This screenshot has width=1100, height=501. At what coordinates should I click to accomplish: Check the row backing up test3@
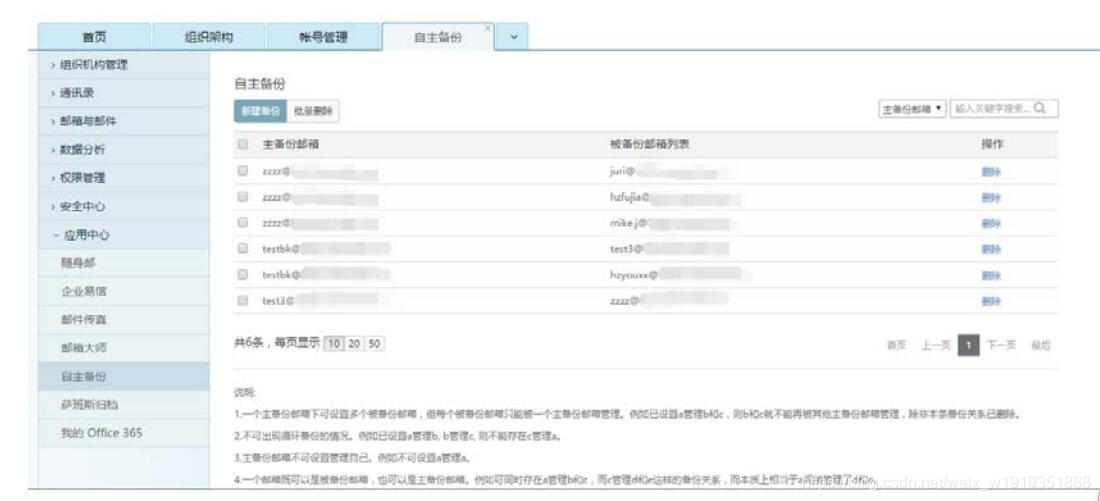243,248
